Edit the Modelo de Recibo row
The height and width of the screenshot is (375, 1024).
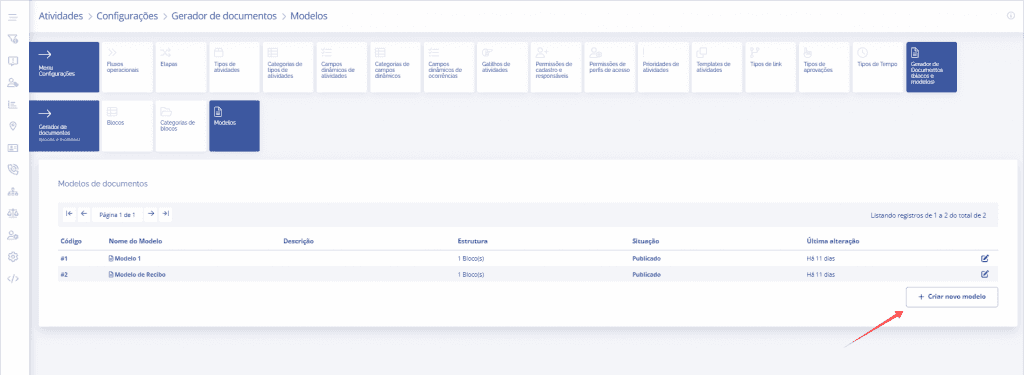coord(985,274)
